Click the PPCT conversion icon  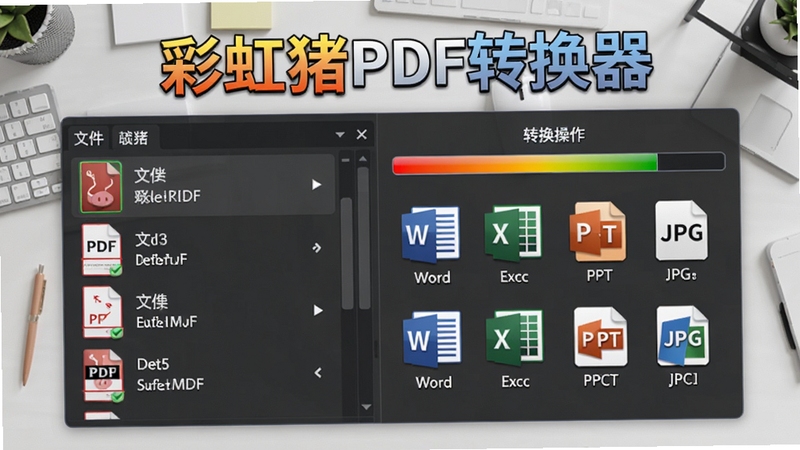click(x=600, y=336)
